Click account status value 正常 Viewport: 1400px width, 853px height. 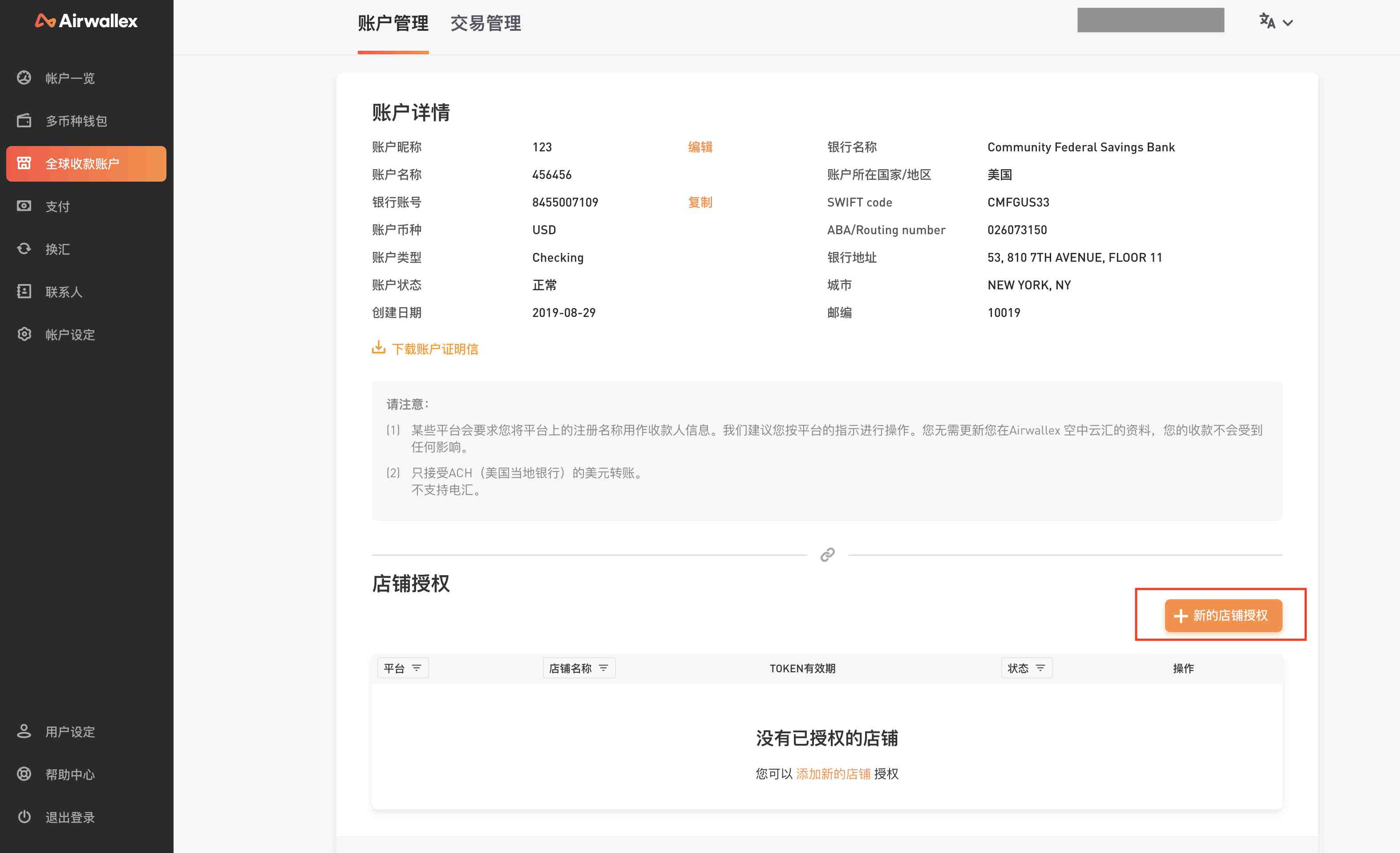[x=544, y=285]
